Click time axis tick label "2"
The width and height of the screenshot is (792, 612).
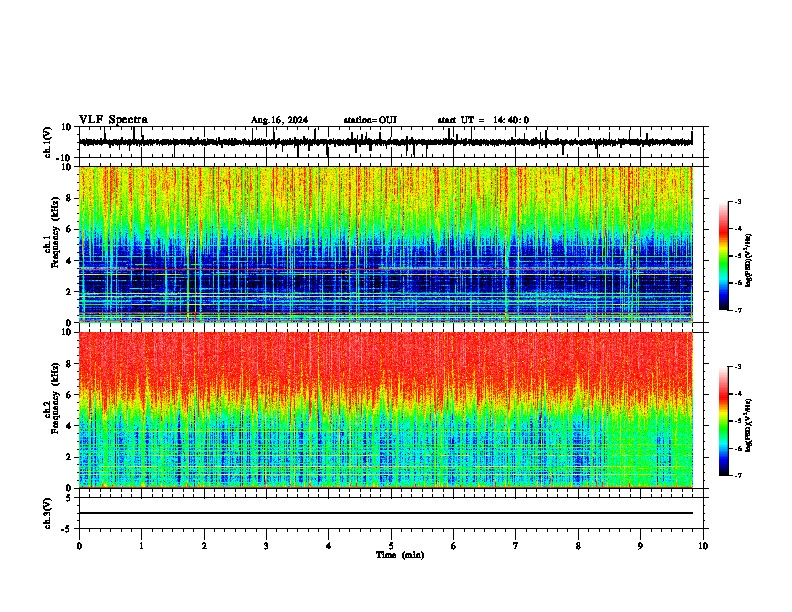tap(204, 546)
